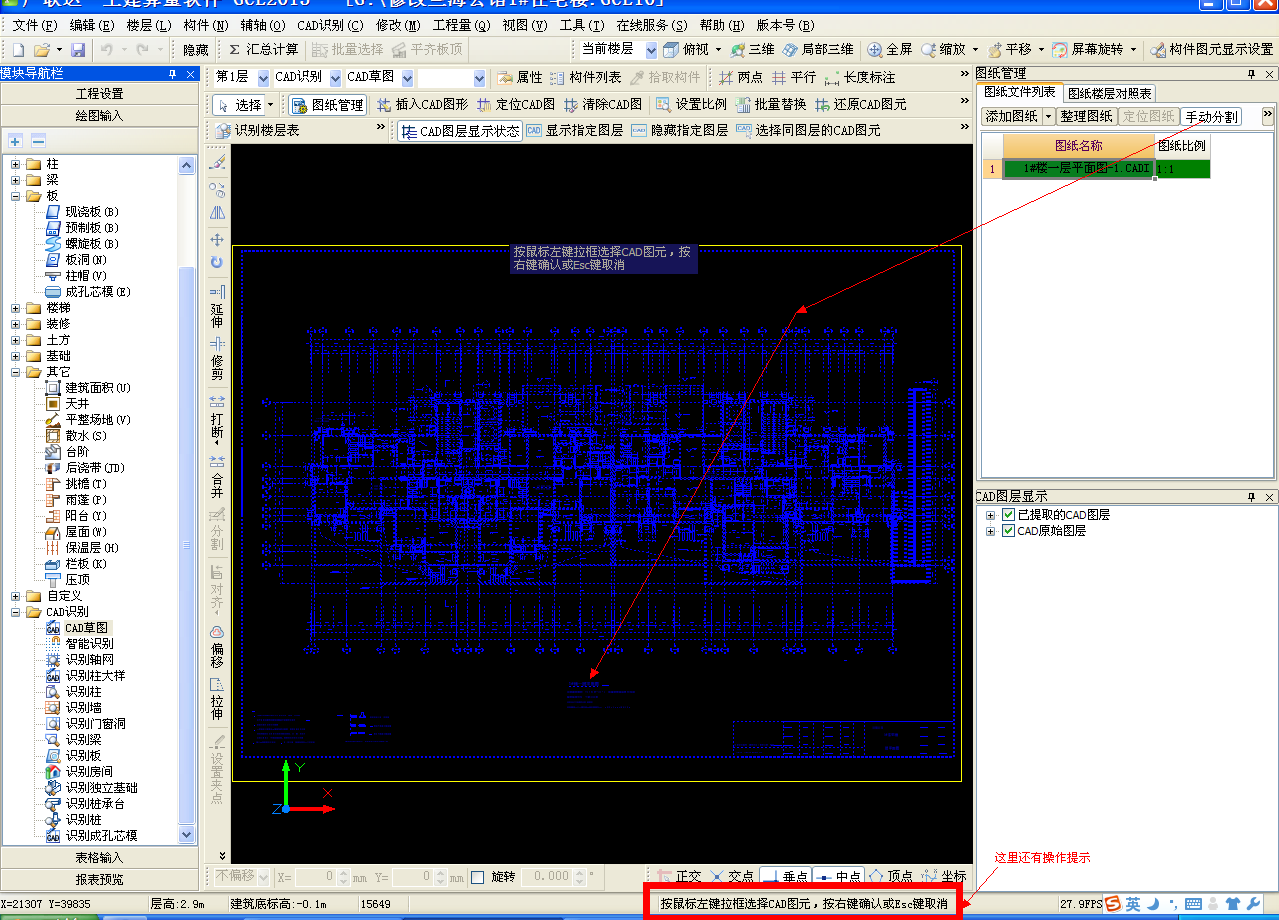Switch to 图纸楼层对照表 tab
The image size is (1279, 920).
point(1109,93)
